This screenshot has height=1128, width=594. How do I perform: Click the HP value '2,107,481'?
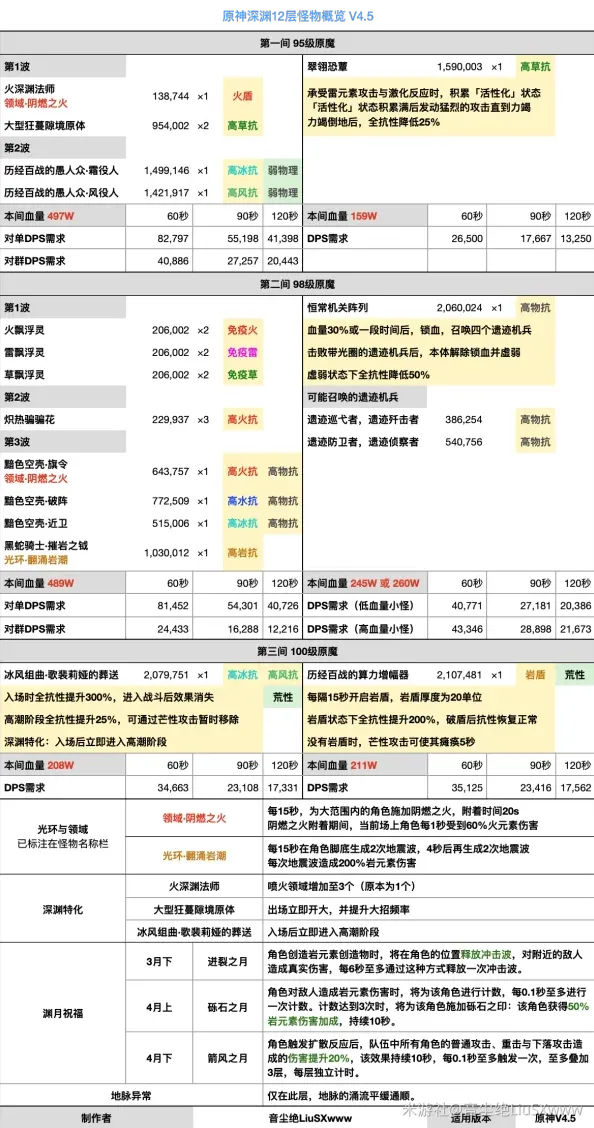(459, 675)
